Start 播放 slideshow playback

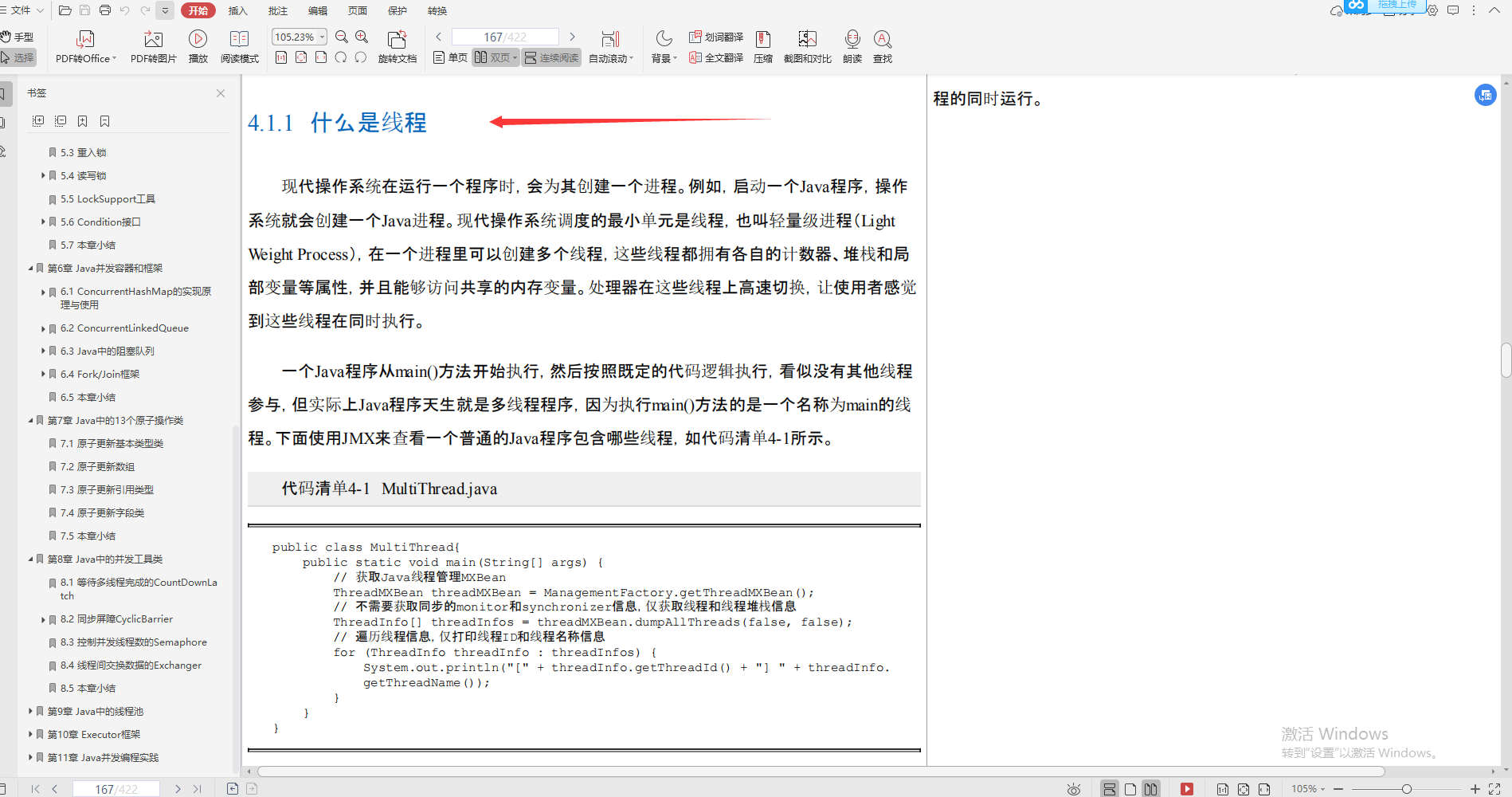[x=198, y=45]
